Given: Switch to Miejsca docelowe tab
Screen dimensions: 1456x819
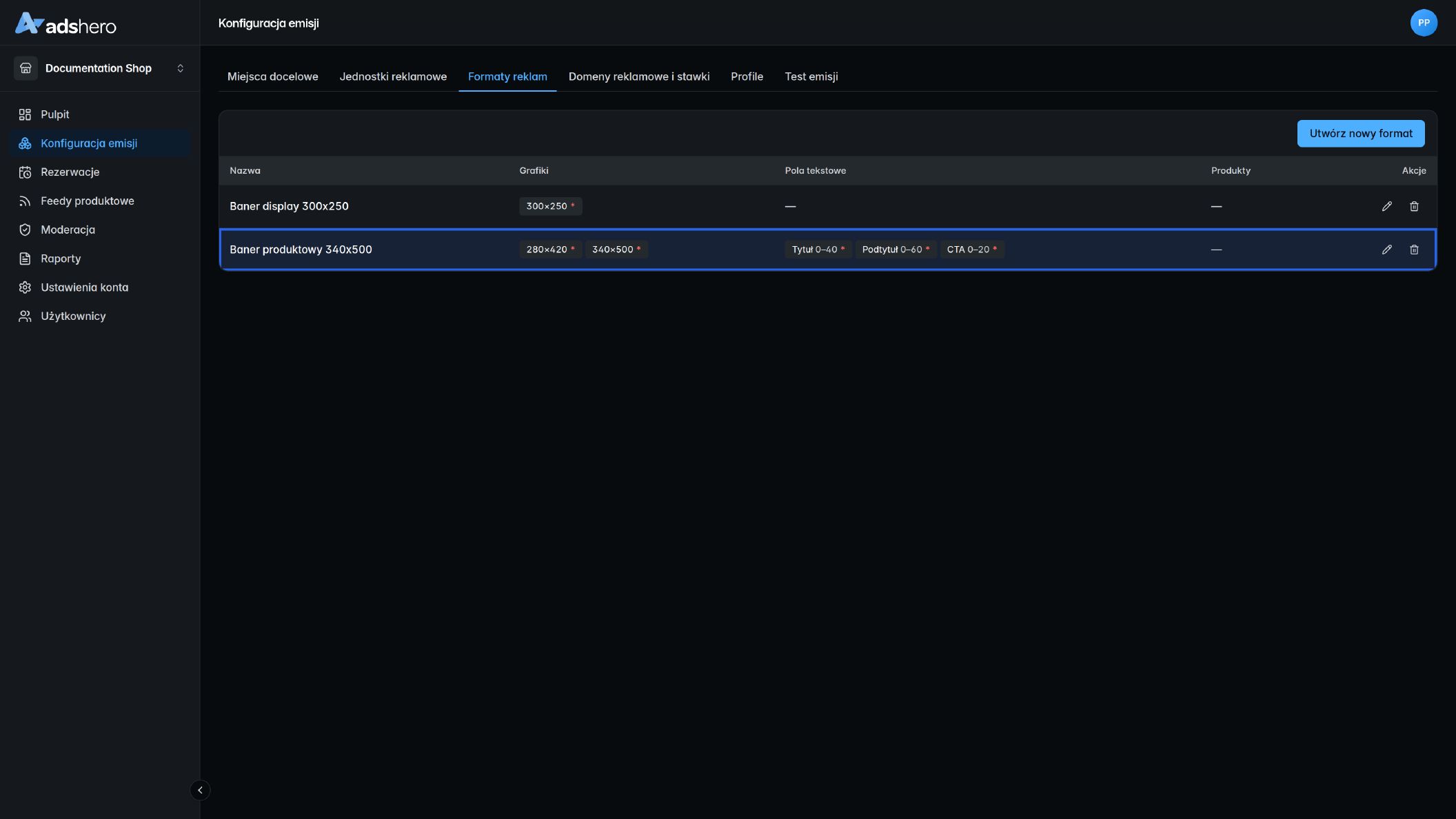Looking at the screenshot, I should point(273,77).
